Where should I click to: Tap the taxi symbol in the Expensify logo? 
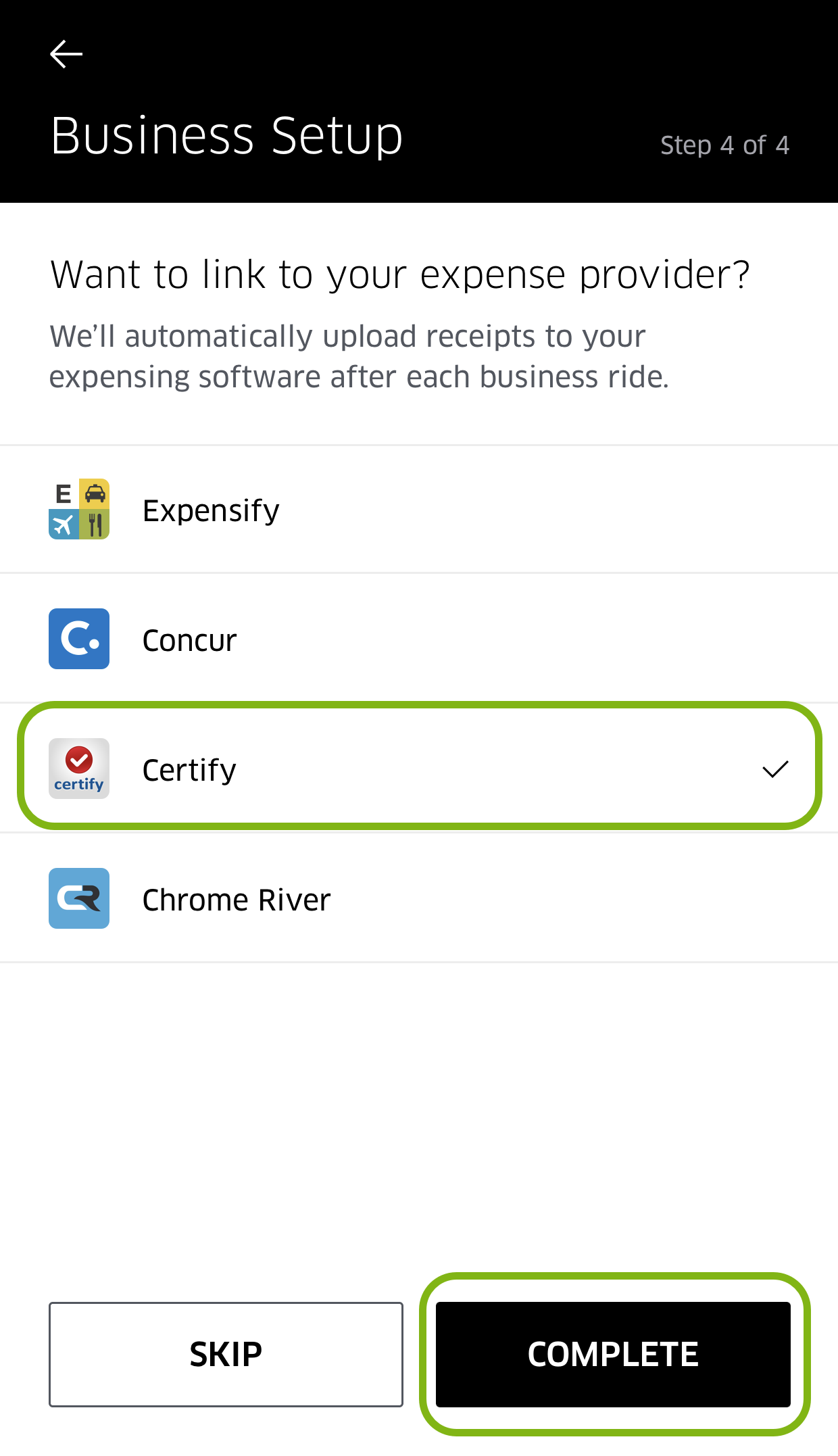[95, 494]
